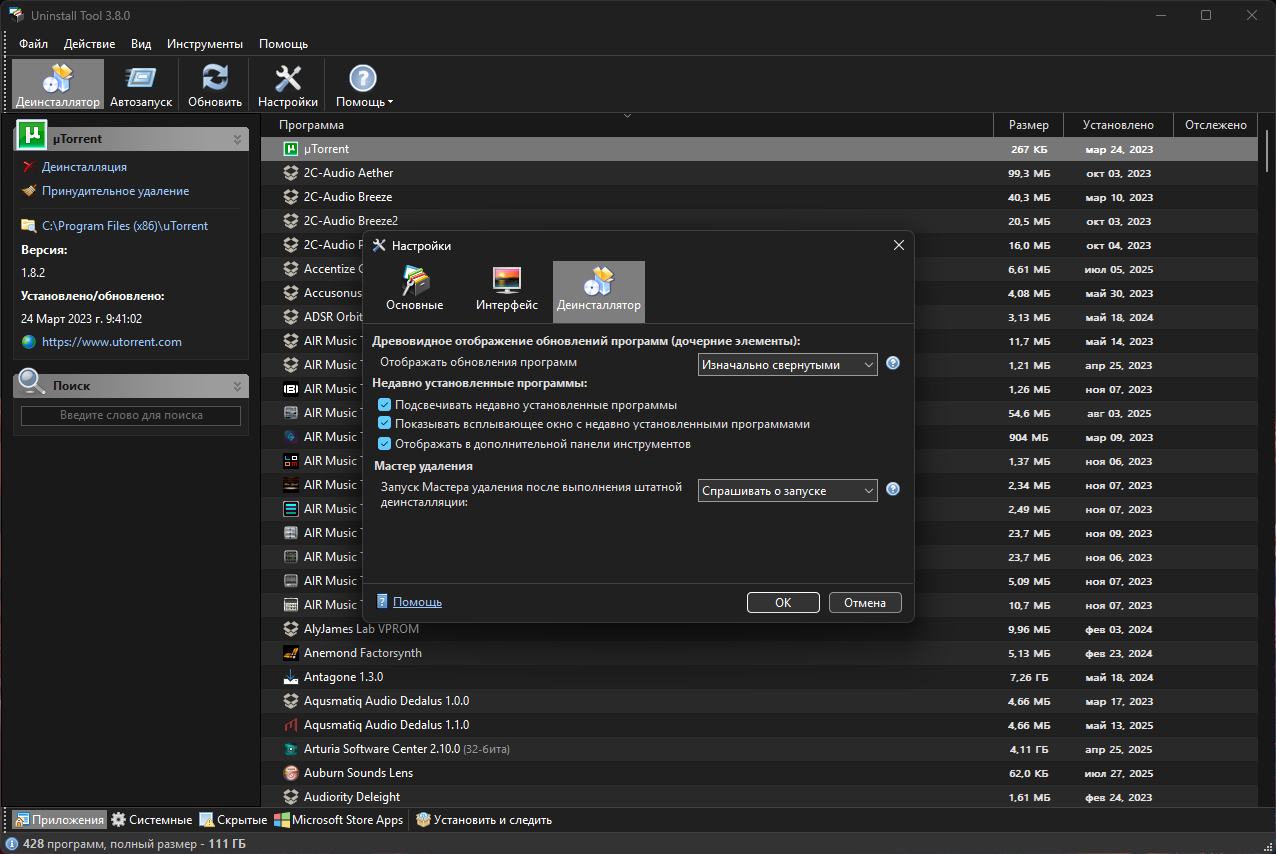Select the 2C-Audio Breeze2 row icon
1276x854 pixels.
(291, 221)
